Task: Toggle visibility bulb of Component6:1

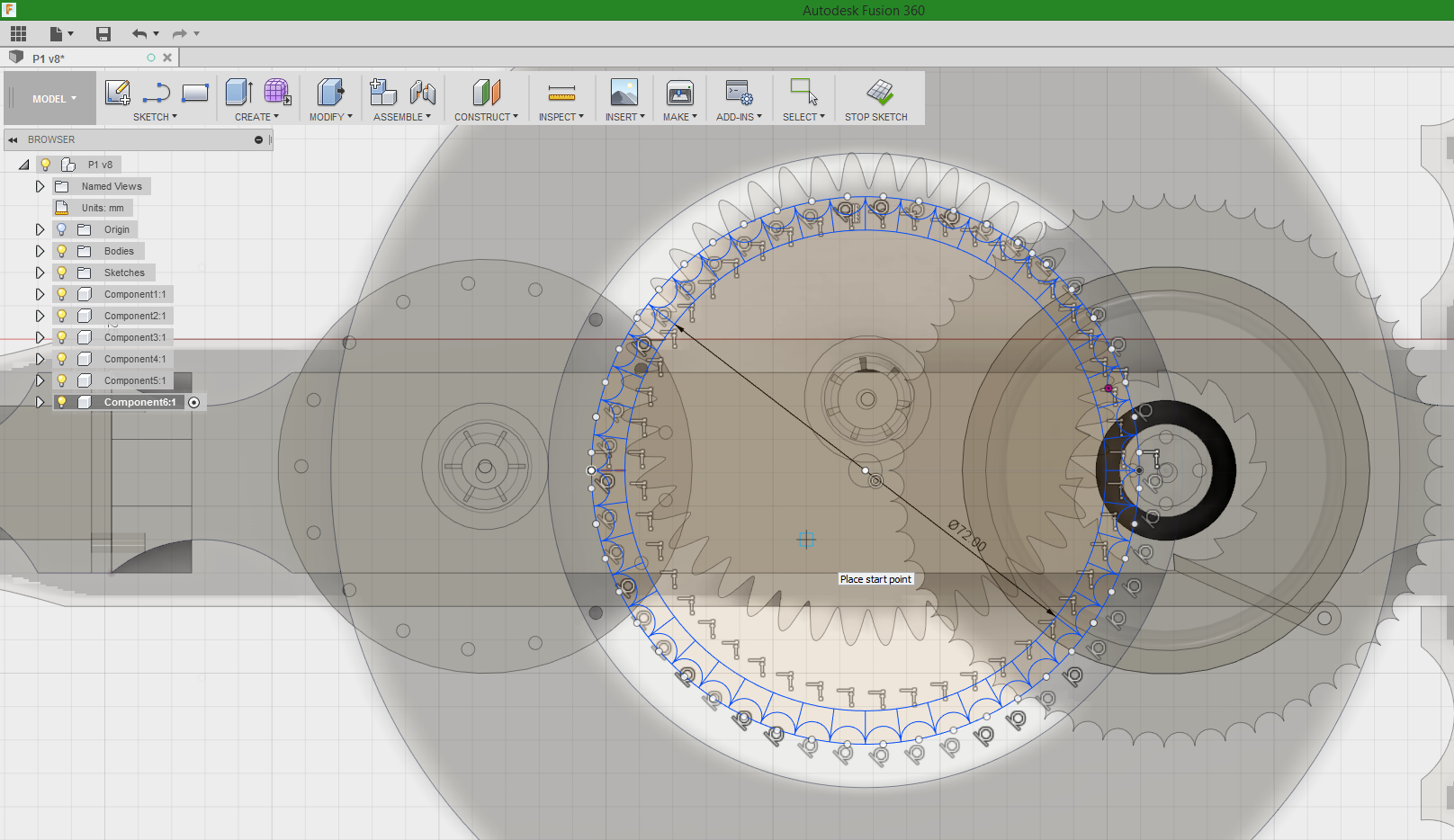Action: tap(61, 402)
